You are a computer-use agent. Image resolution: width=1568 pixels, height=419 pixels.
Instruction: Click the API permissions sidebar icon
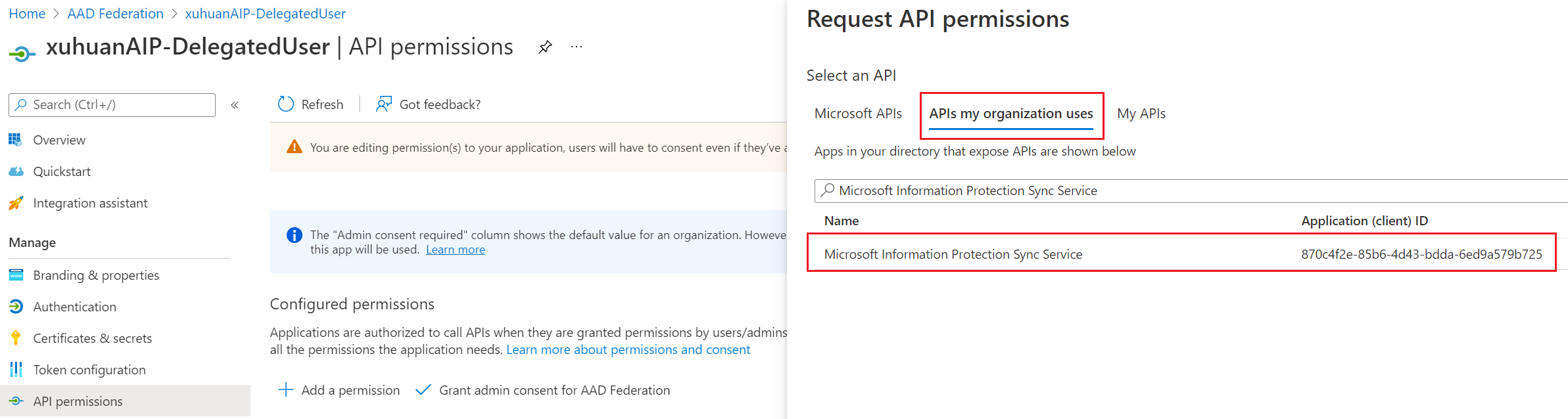click(x=16, y=401)
